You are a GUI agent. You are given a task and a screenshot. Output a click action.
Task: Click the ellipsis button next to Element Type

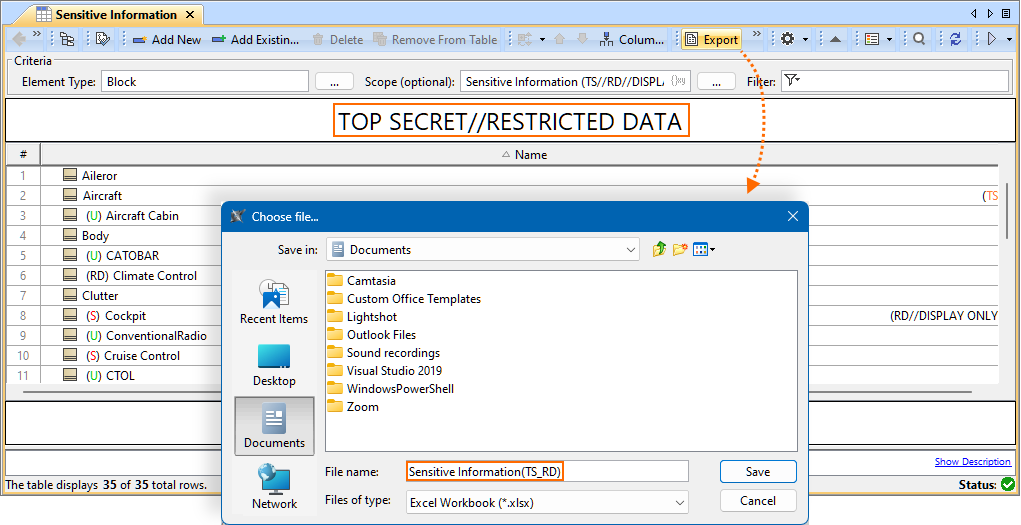(334, 81)
